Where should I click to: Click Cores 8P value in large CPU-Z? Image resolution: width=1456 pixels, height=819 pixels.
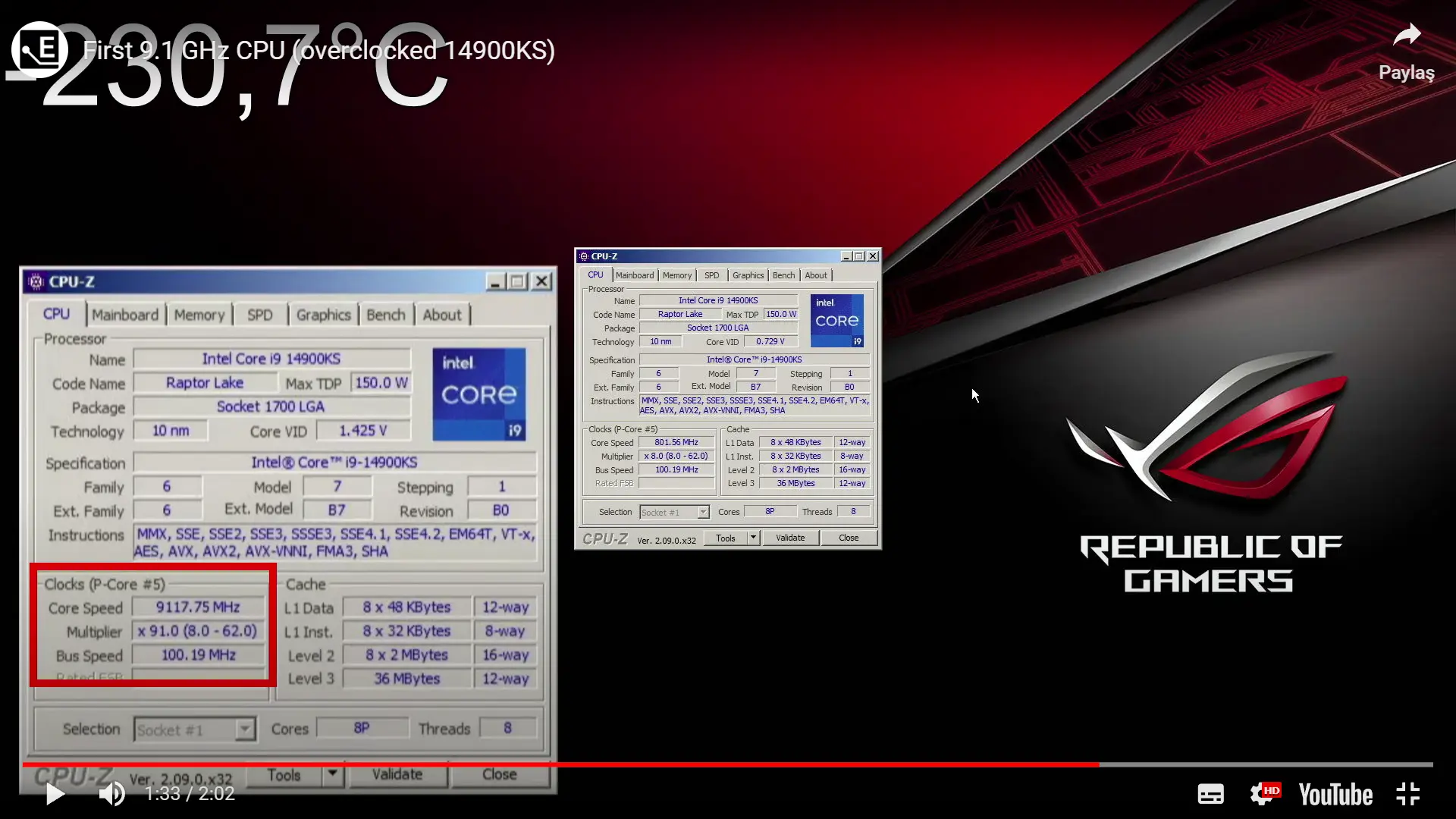(x=362, y=728)
